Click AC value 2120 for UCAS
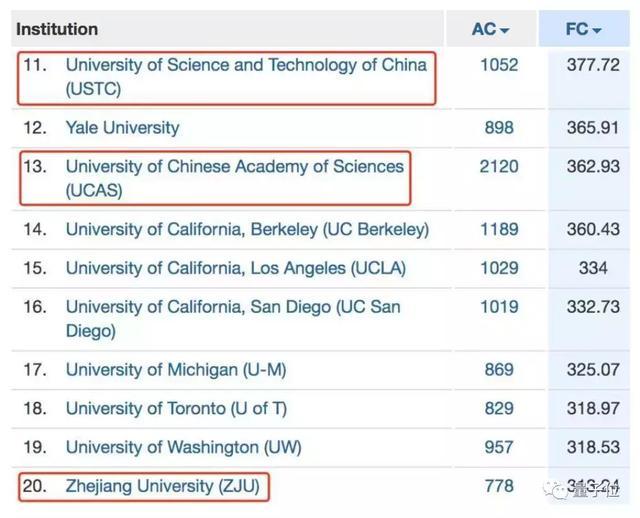The width and height of the screenshot is (640, 518). 499,166
